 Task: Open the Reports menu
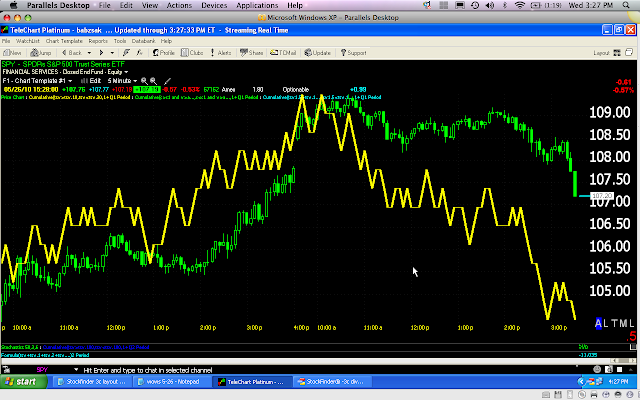point(98,41)
